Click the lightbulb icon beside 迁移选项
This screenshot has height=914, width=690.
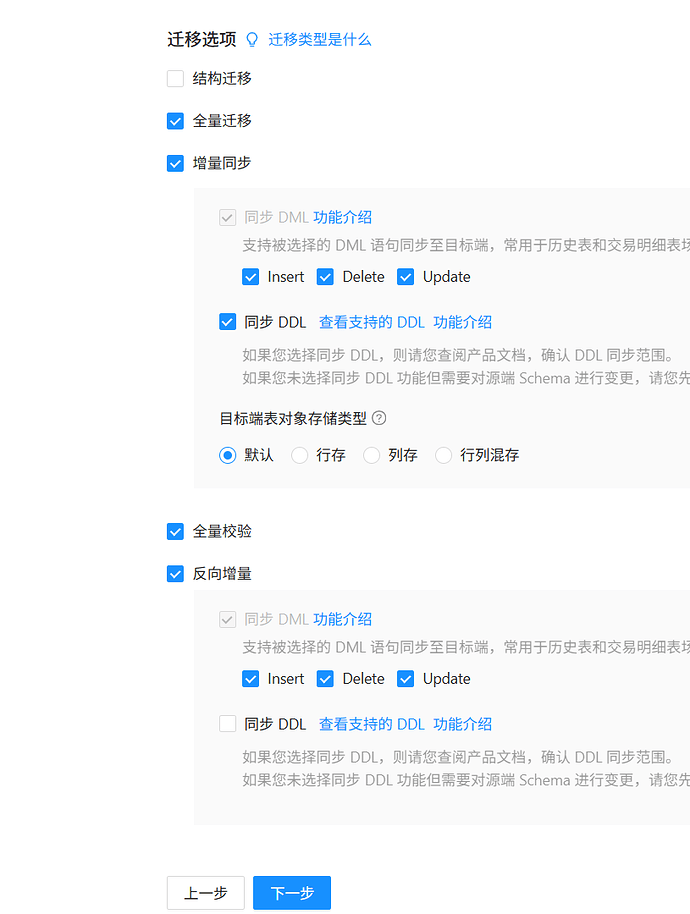click(x=252, y=40)
